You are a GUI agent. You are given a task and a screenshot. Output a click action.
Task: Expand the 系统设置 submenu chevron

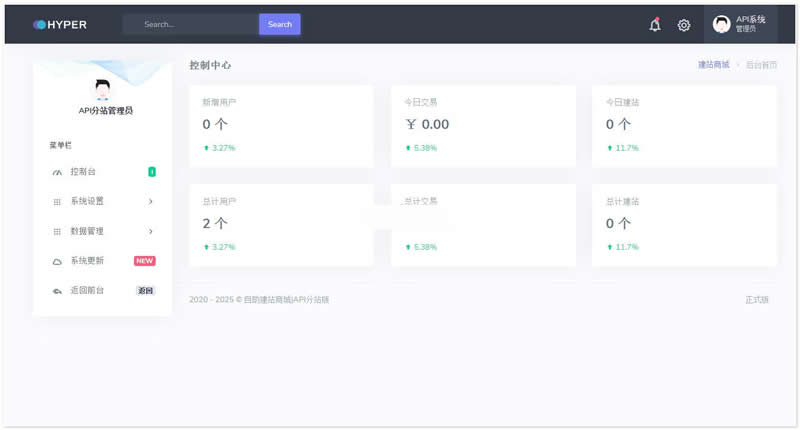(150, 201)
